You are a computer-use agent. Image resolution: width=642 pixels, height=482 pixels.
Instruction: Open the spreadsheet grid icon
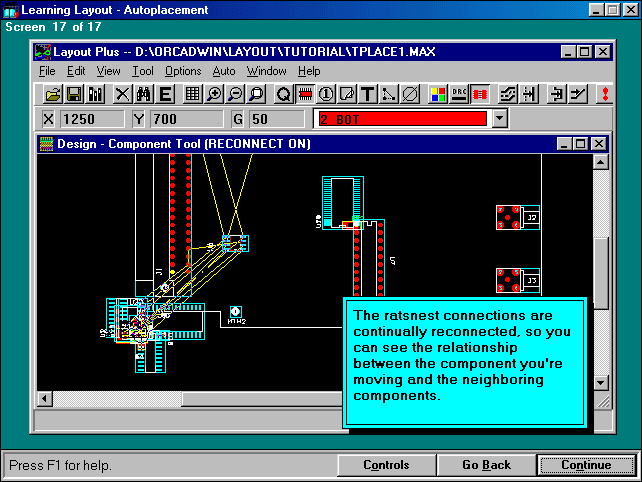tap(192, 94)
